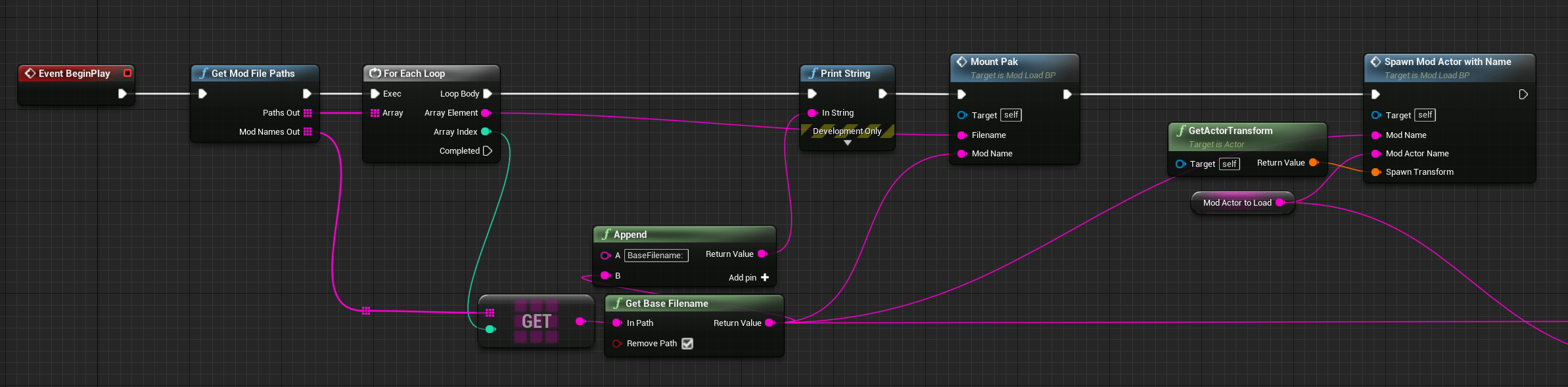The image size is (1568, 387).
Task: Click Print String exec input pin
Action: (812, 93)
